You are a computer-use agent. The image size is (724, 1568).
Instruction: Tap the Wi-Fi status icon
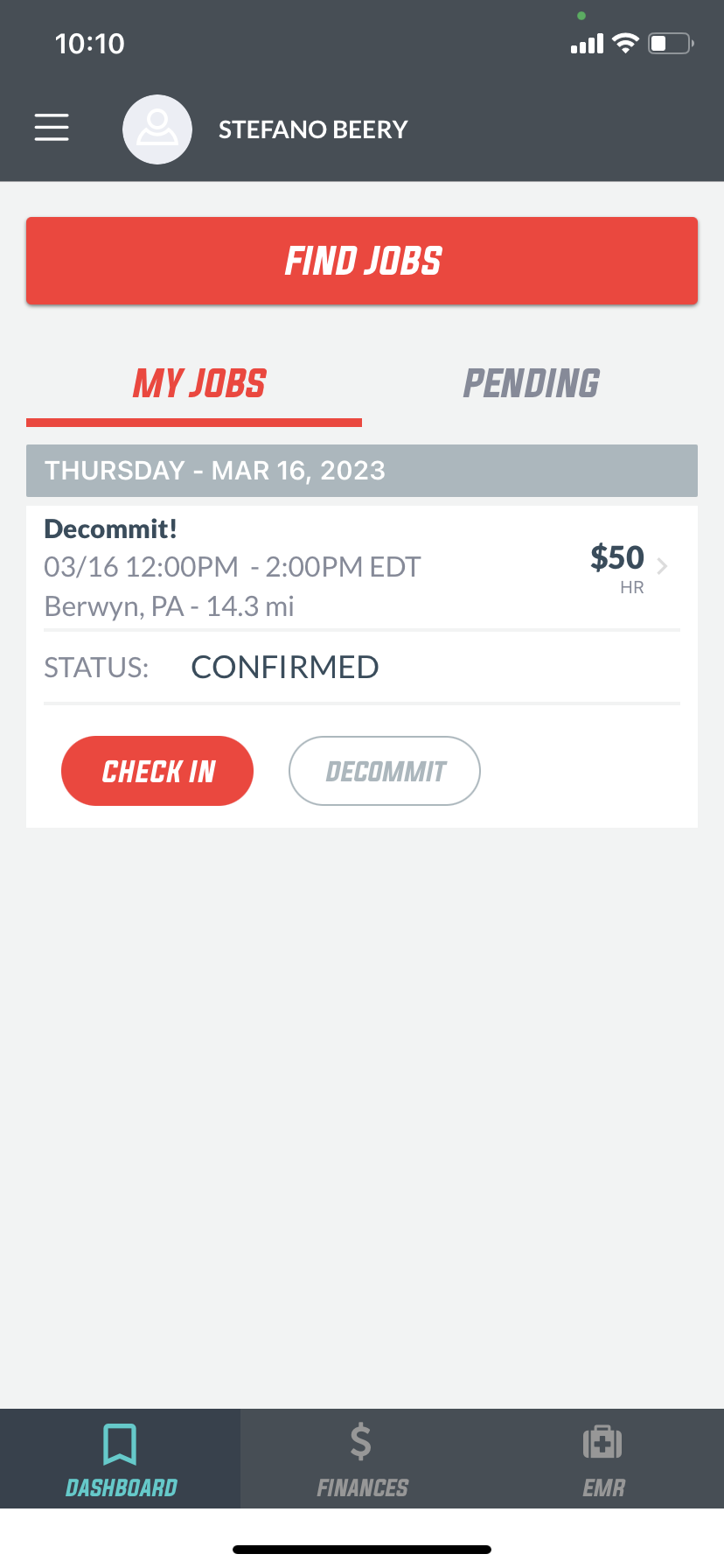click(625, 43)
